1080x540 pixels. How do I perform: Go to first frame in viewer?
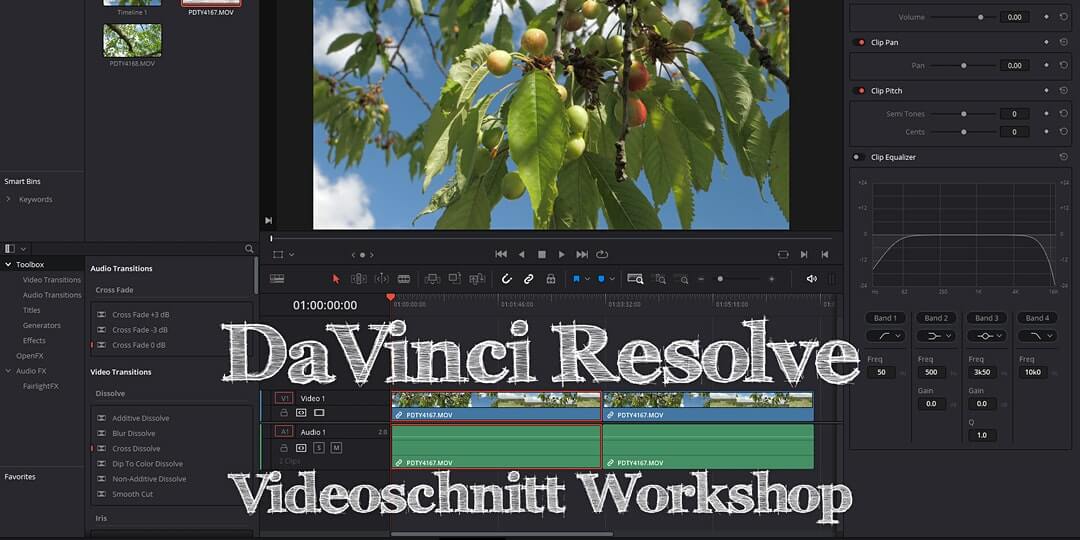coord(501,254)
